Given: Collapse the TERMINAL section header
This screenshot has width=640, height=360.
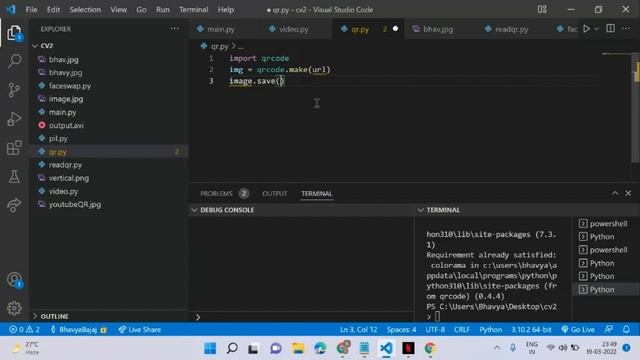Looking at the screenshot, I should coord(527,210).
